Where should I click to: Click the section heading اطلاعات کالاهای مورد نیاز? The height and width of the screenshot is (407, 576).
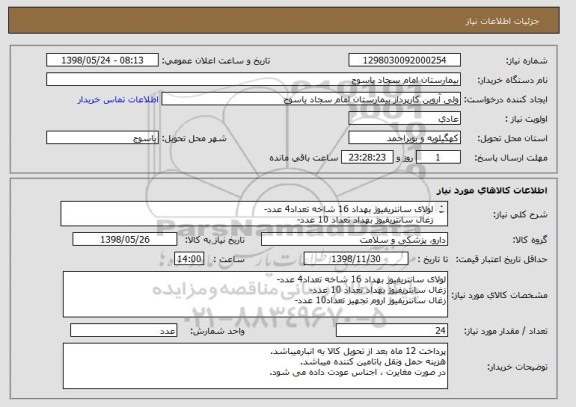tap(492, 190)
